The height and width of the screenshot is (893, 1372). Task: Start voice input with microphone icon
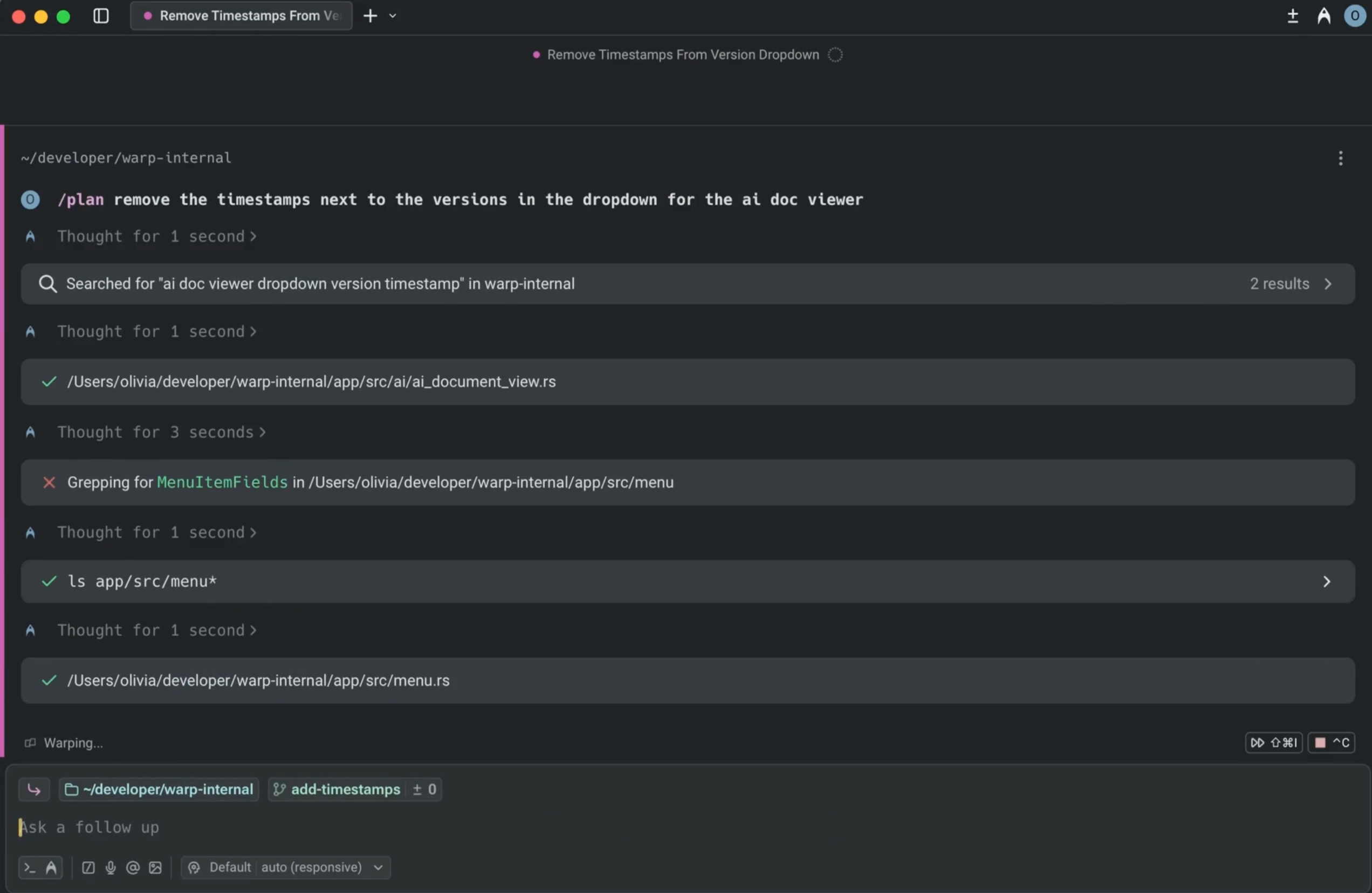pos(111,868)
